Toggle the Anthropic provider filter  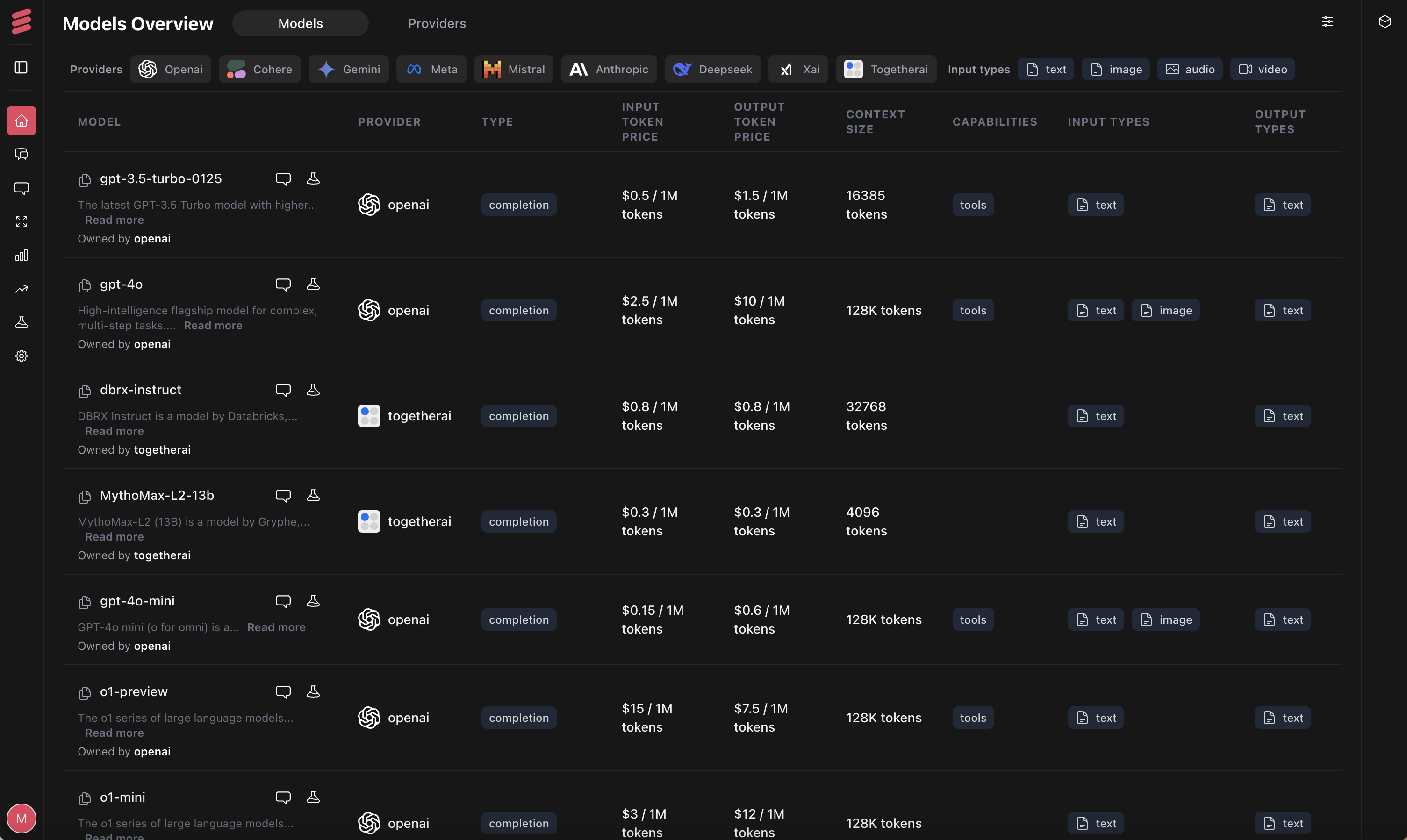pos(609,69)
